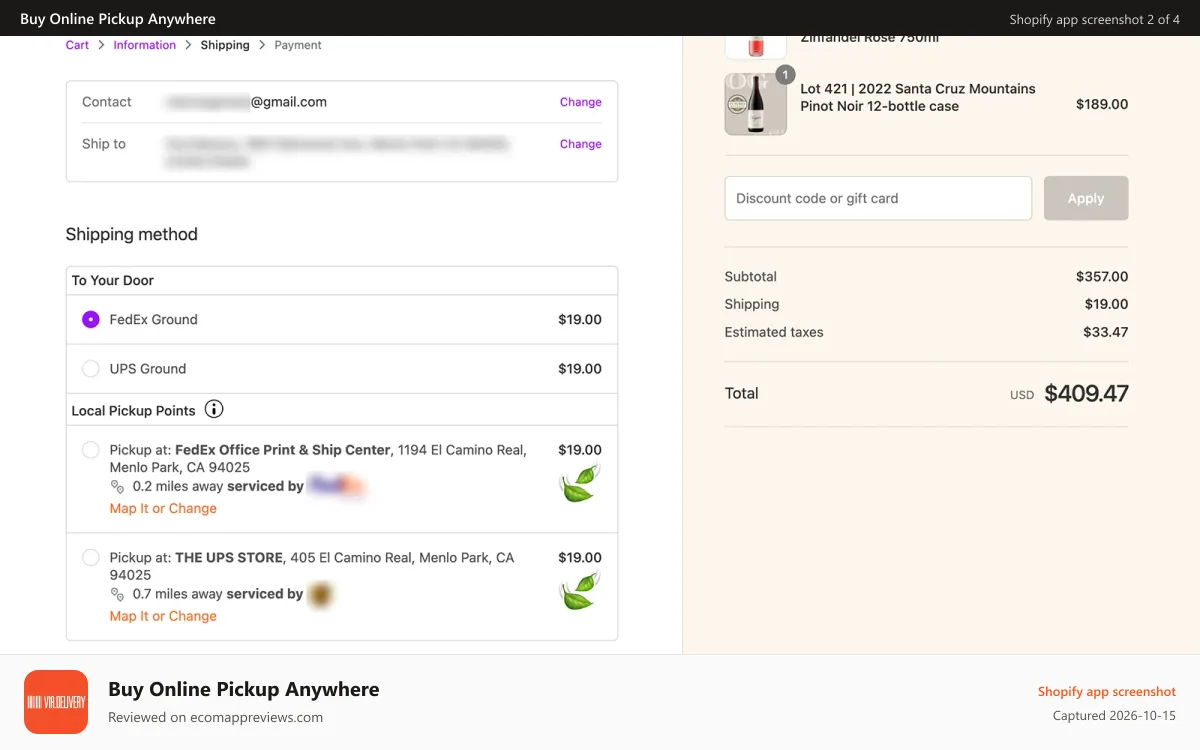Image resolution: width=1200 pixels, height=750 pixels.
Task: Click the map pin icon next to 0.7 miles away
Action: tap(117, 594)
